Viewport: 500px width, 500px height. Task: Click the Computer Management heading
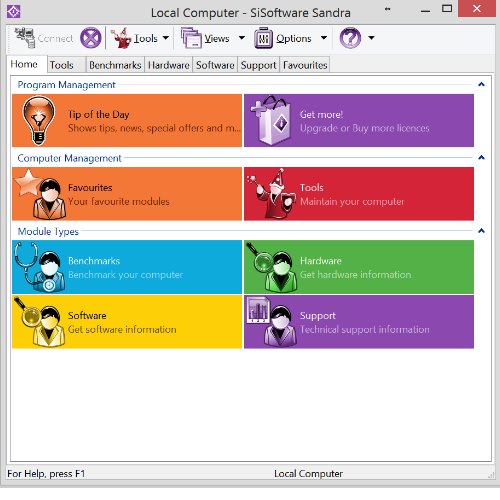[x=69, y=158]
